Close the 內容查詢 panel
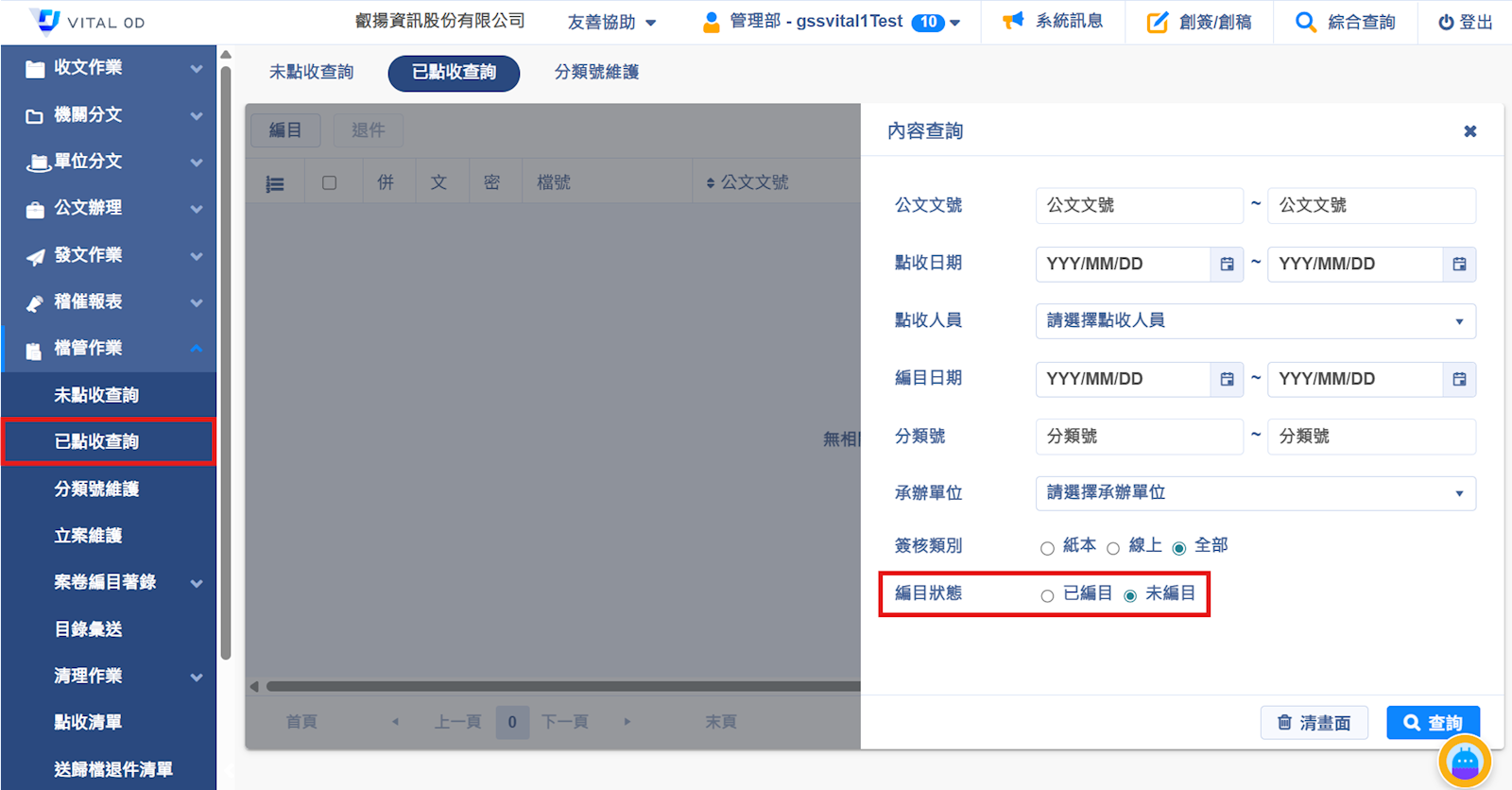Screen dimensions: 1512x790 1469,131
